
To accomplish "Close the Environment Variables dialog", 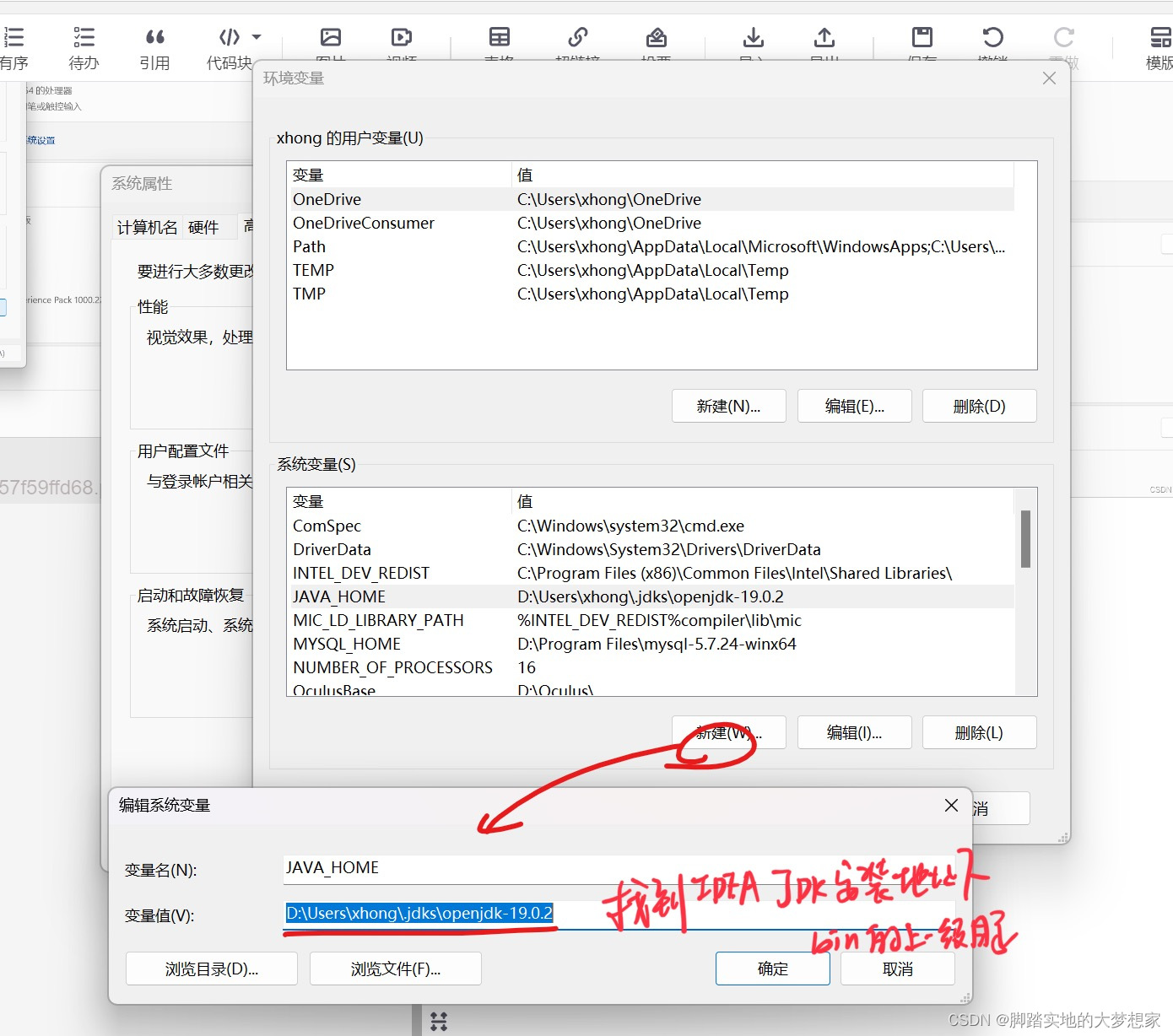I will [x=1049, y=78].
